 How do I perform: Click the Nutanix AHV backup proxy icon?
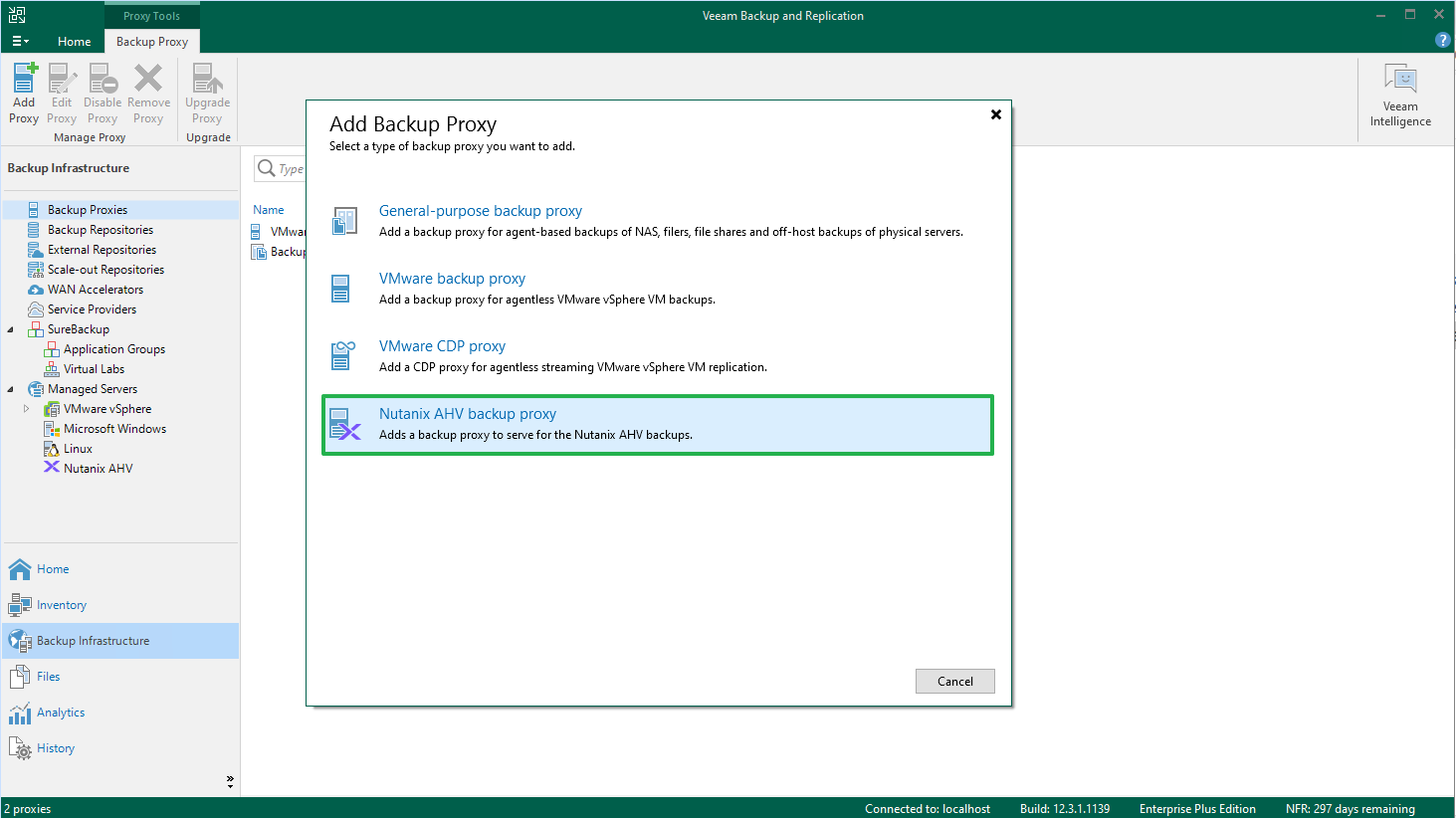[344, 424]
